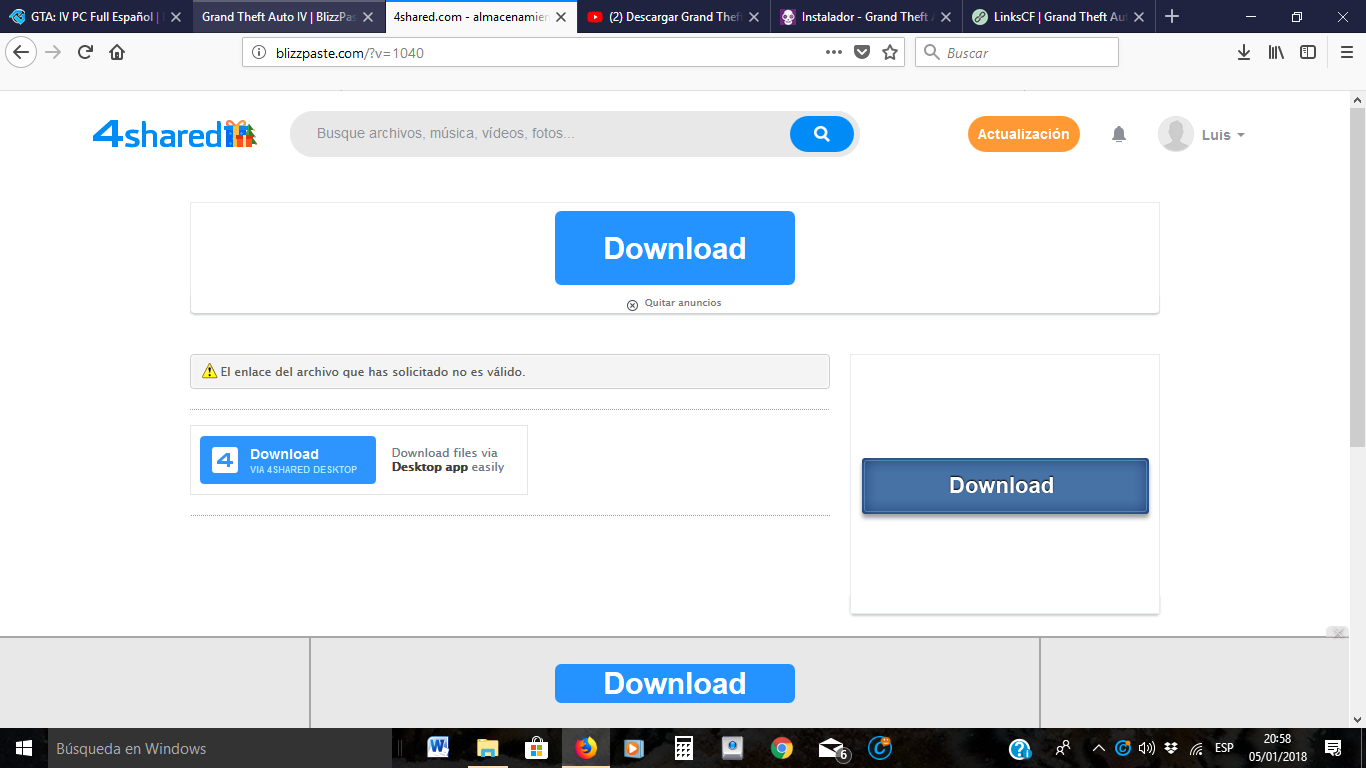Image resolution: width=1366 pixels, height=768 pixels.
Task: Close the 4shared.com tab
Action: click(x=561, y=17)
